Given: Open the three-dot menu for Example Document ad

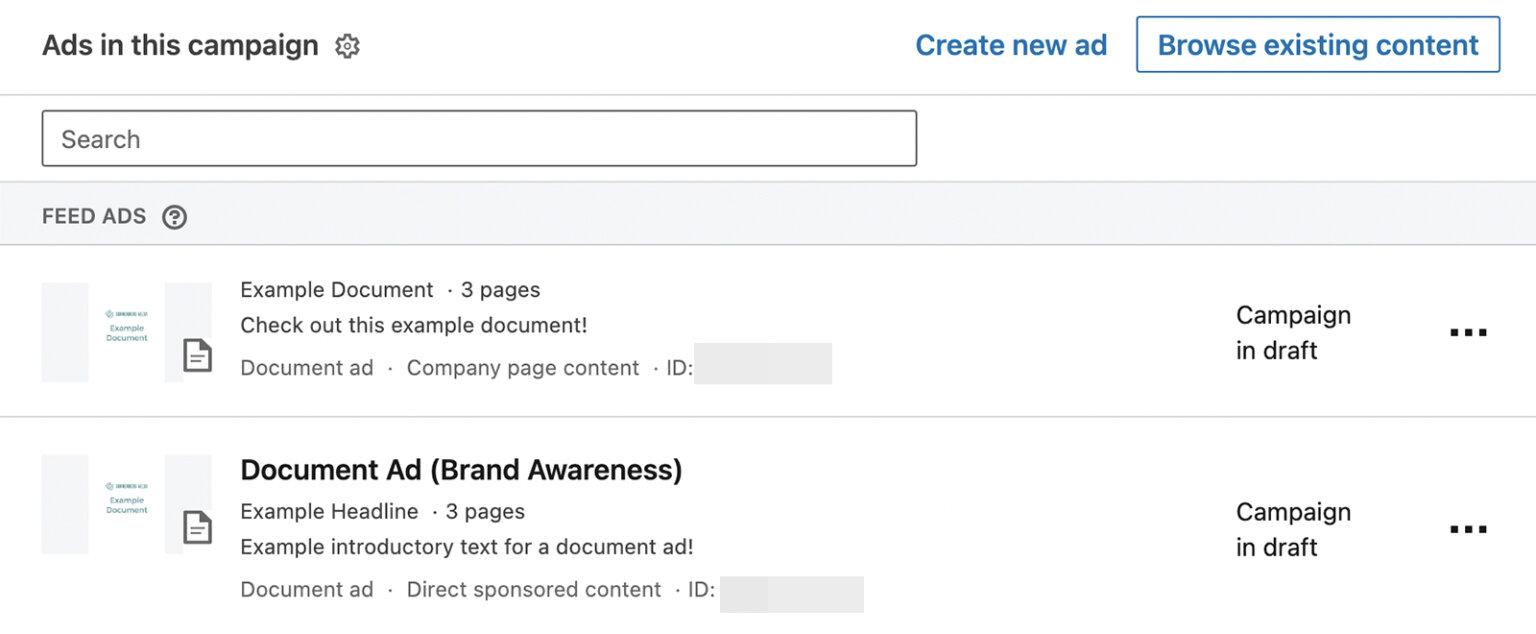Looking at the screenshot, I should click(1468, 333).
